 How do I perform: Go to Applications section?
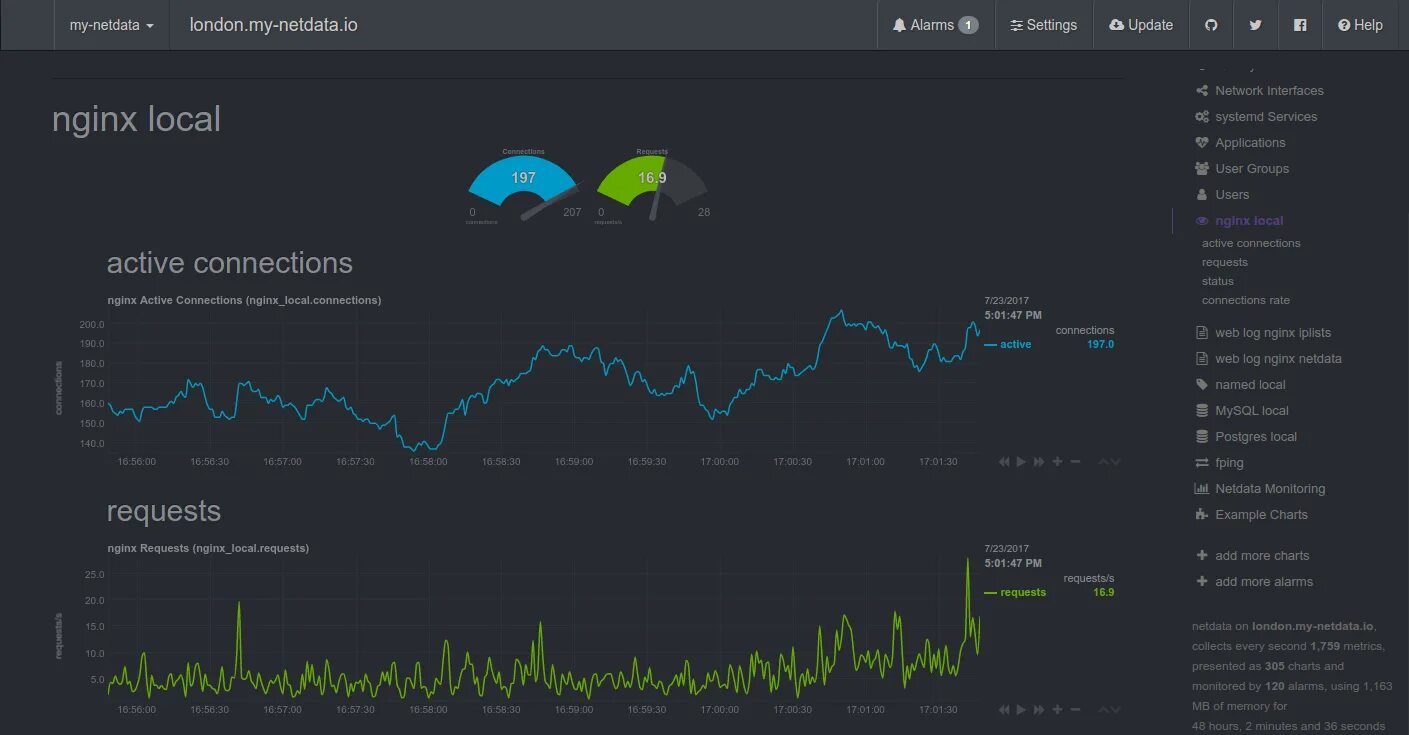pos(1240,142)
